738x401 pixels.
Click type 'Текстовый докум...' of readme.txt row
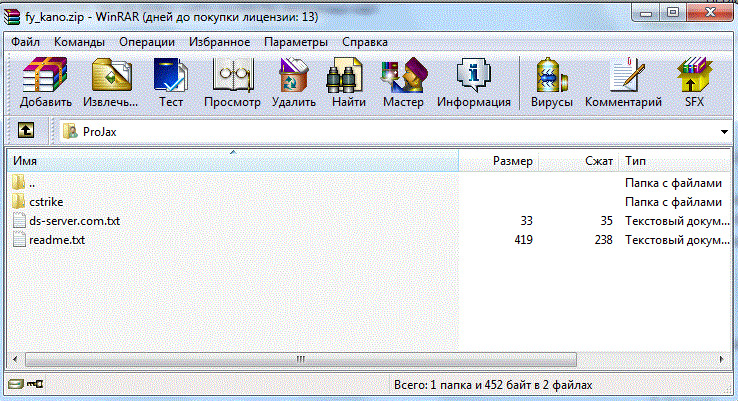pyautogui.click(x=677, y=240)
